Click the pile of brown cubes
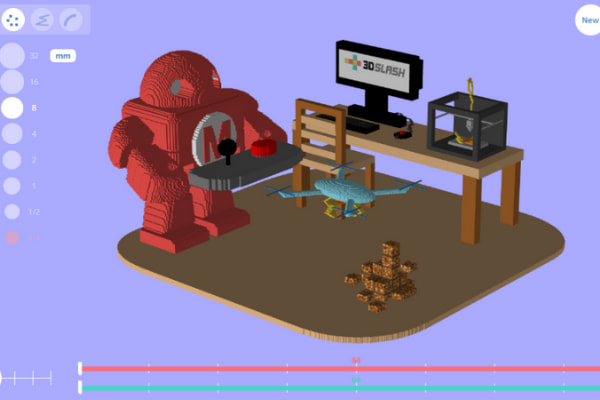The image size is (600, 400). pos(383,276)
